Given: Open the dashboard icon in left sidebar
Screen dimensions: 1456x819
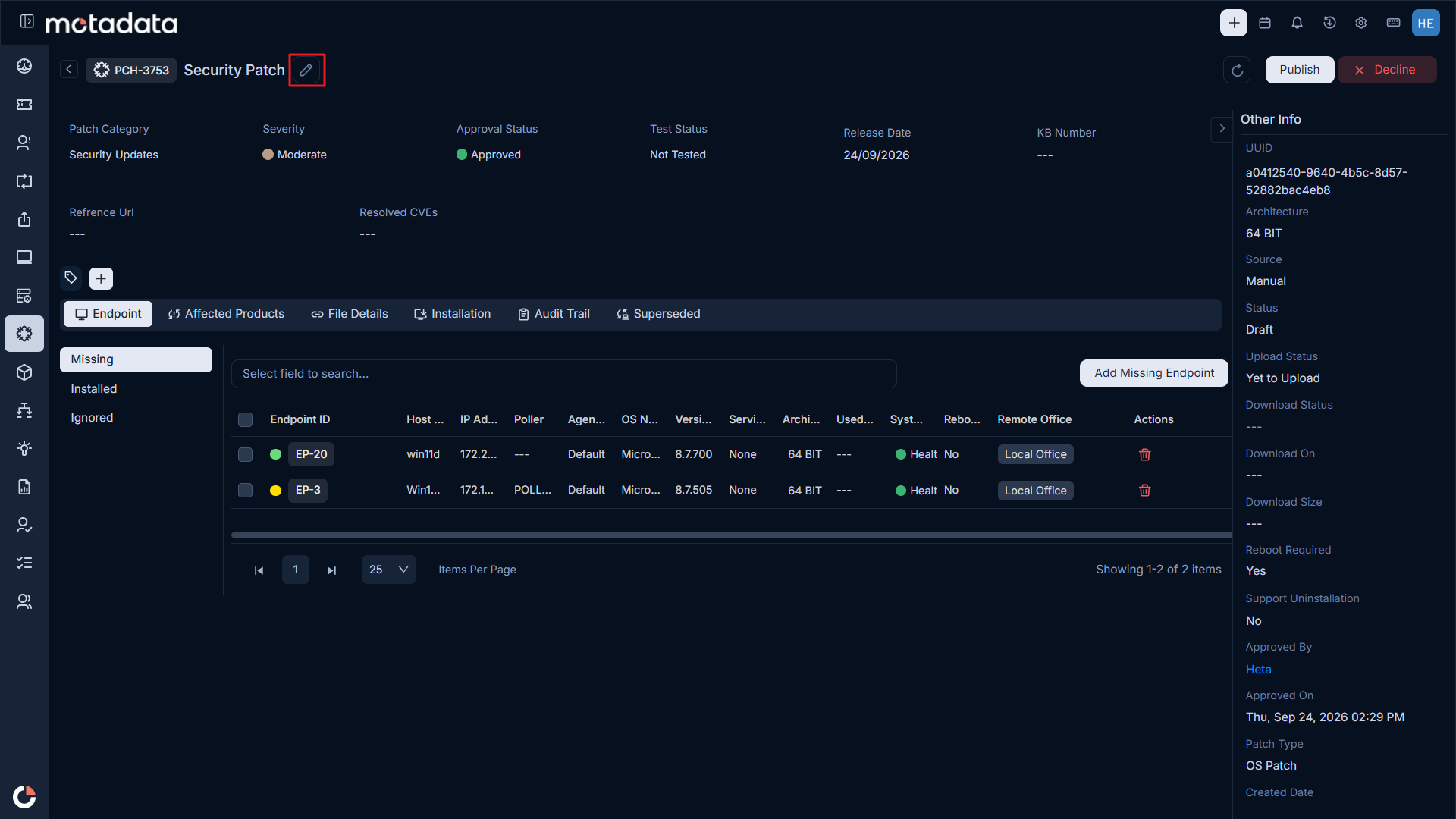Looking at the screenshot, I should [x=24, y=66].
